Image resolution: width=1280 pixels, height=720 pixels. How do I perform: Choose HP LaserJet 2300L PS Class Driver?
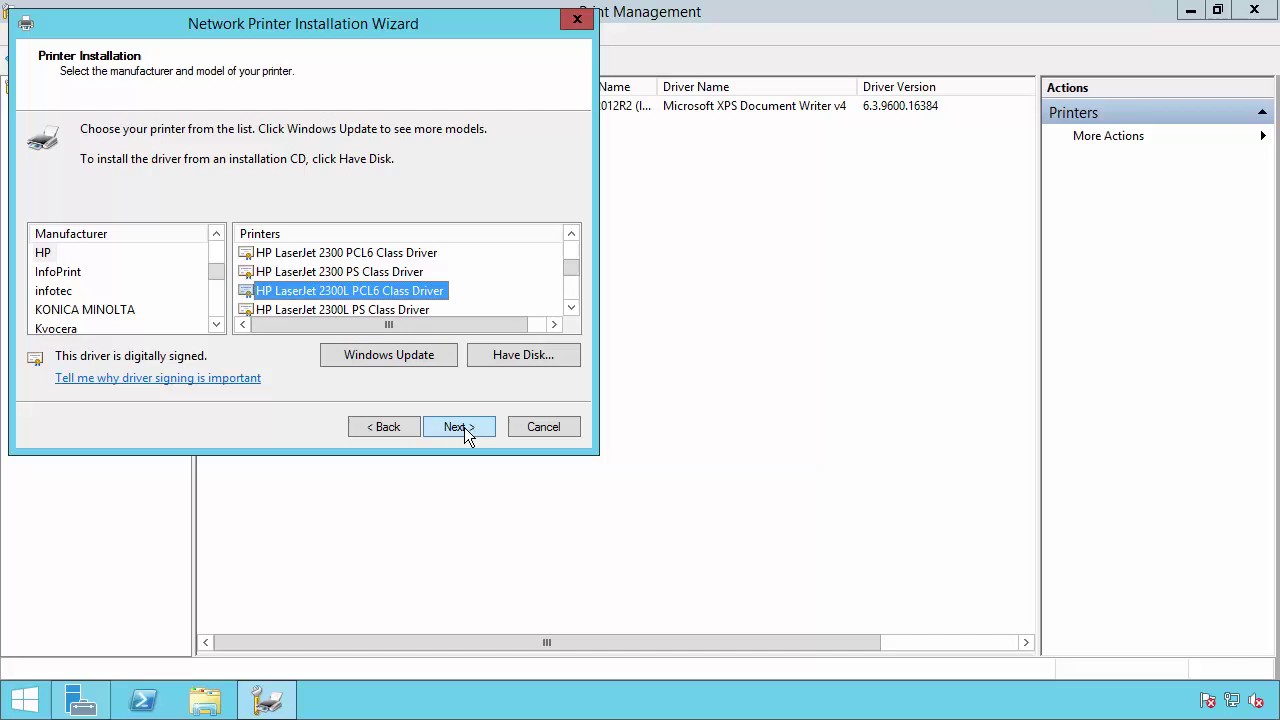(x=342, y=310)
